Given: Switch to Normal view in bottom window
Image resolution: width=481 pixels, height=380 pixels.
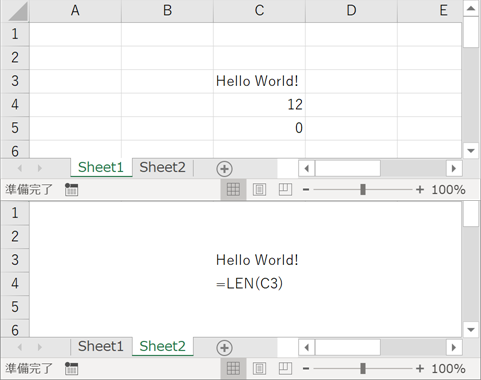Looking at the screenshot, I should (x=233, y=369).
